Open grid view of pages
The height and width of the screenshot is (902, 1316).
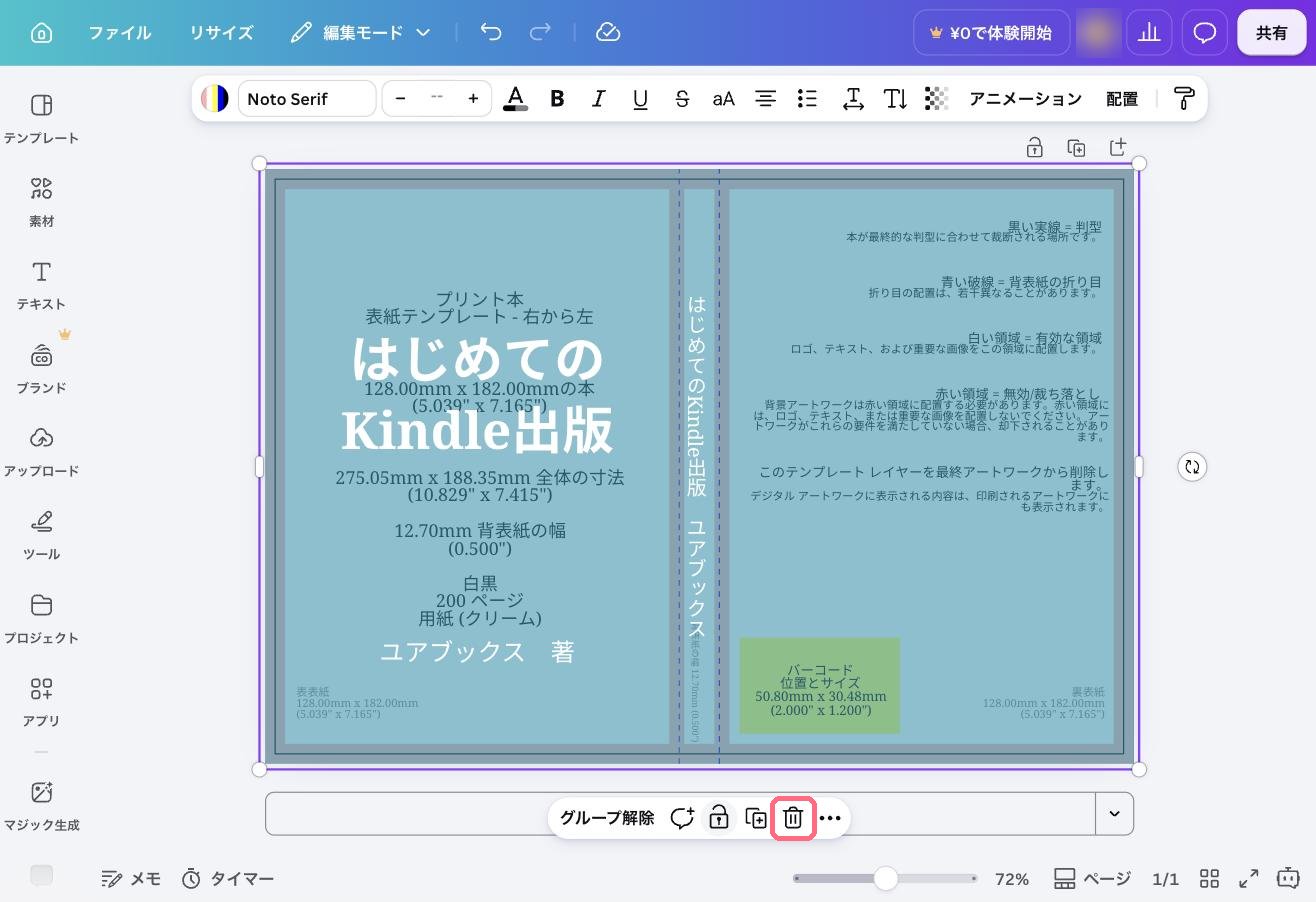[1210, 879]
